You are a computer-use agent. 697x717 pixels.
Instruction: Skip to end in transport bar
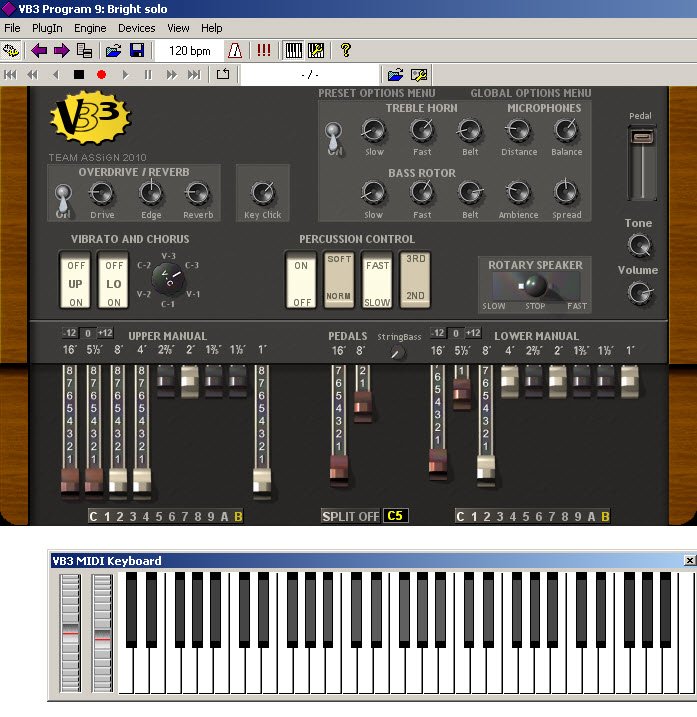[194, 75]
